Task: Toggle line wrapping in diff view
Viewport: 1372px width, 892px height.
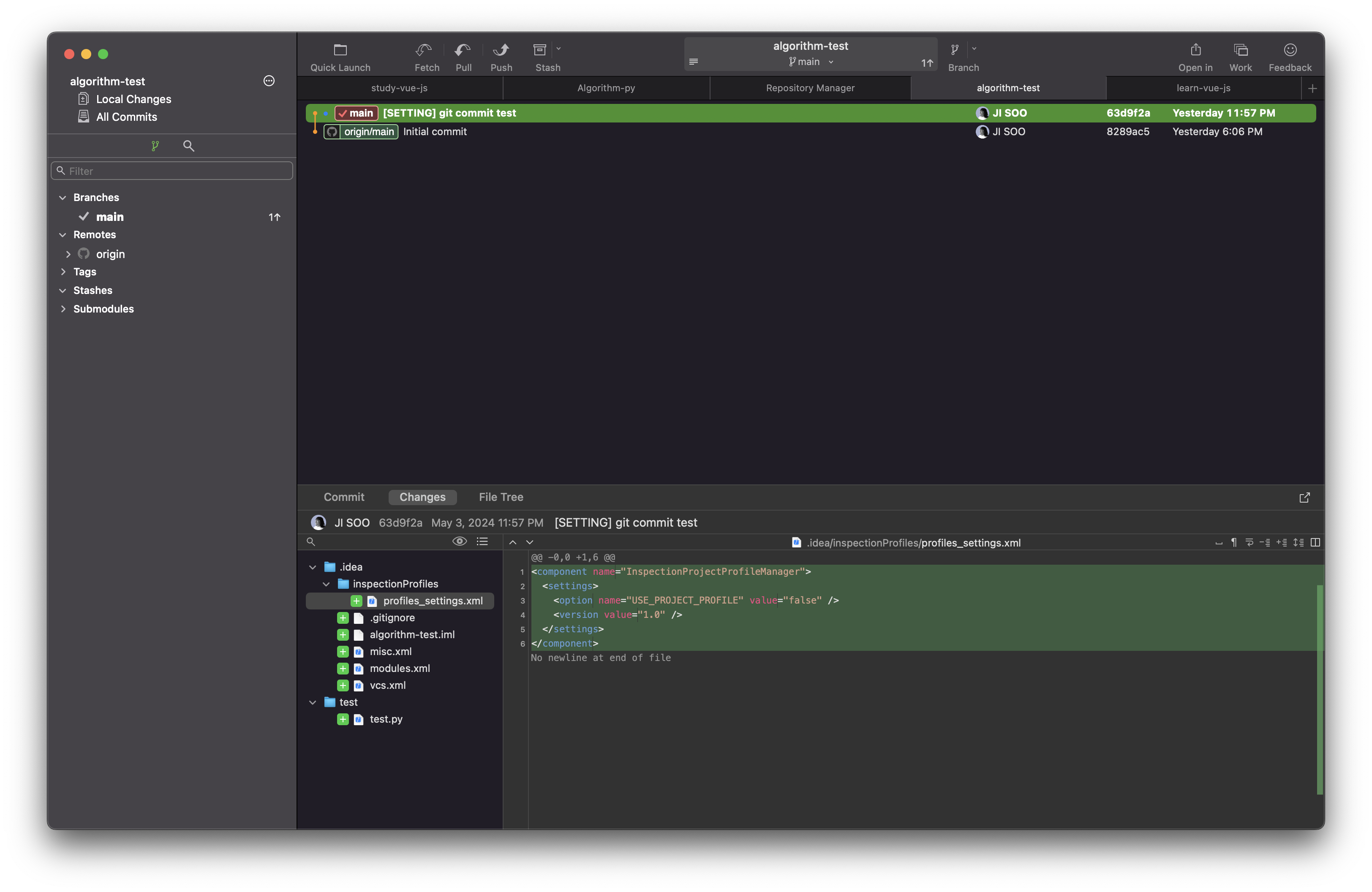Action: click(x=1249, y=542)
